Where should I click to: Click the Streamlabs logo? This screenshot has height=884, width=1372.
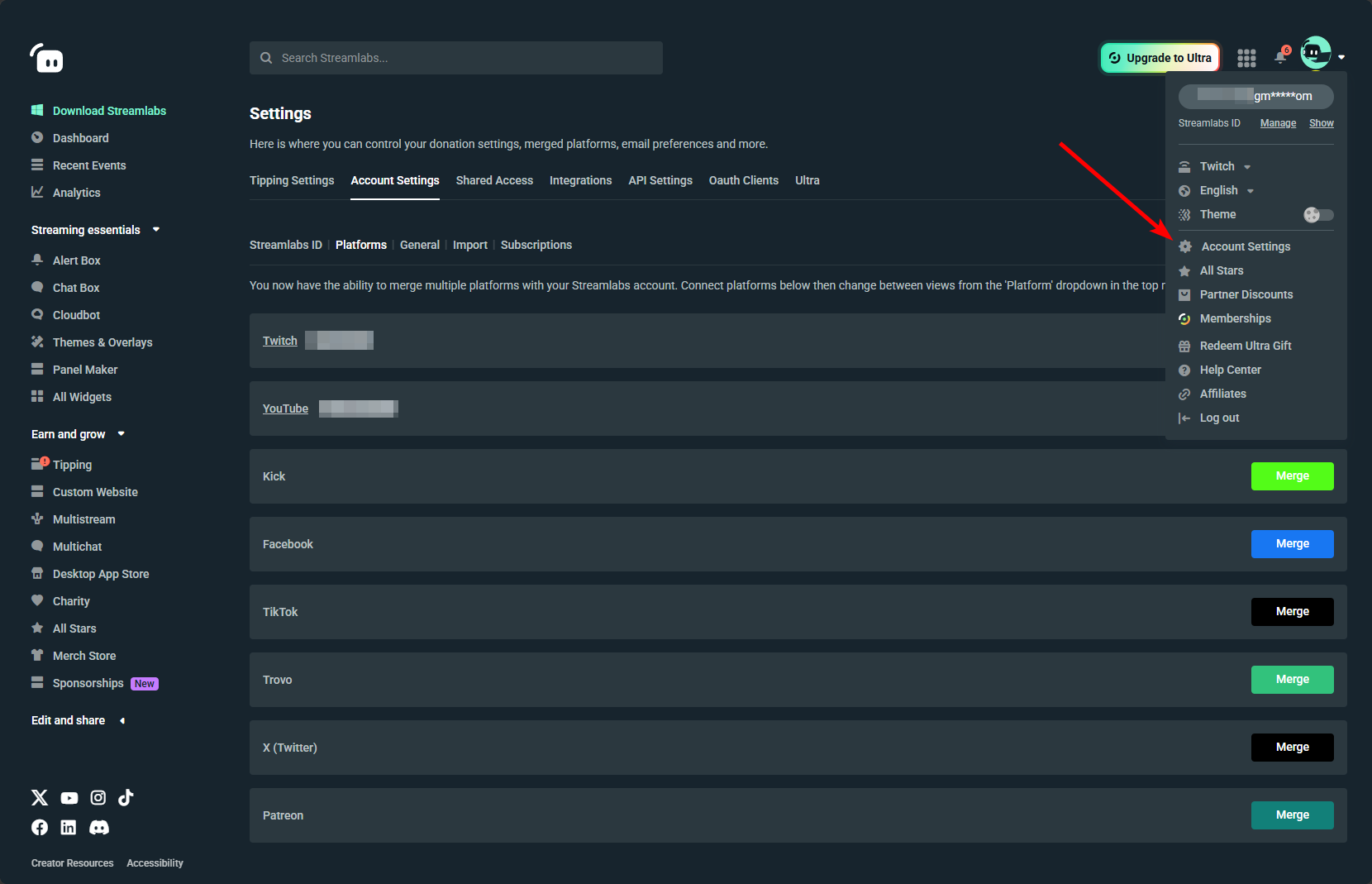pyautogui.click(x=46, y=58)
